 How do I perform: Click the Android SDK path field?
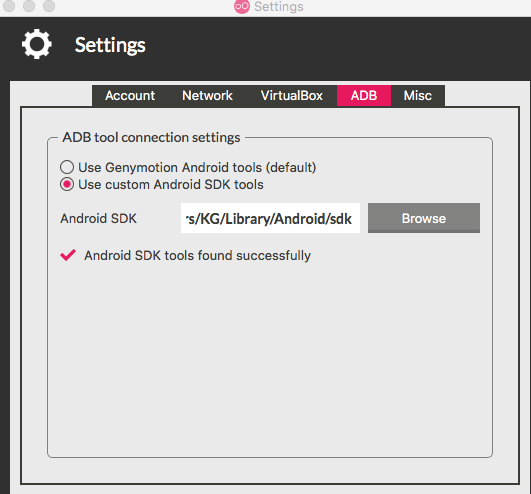[x=270, y=218]
